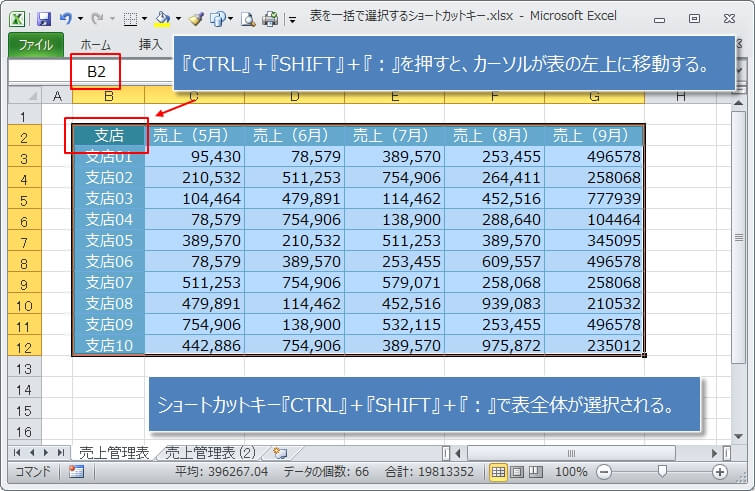The image size is (755, 491).
Task: Apply the yellow fill color bucket
Action: coord(162,19)
